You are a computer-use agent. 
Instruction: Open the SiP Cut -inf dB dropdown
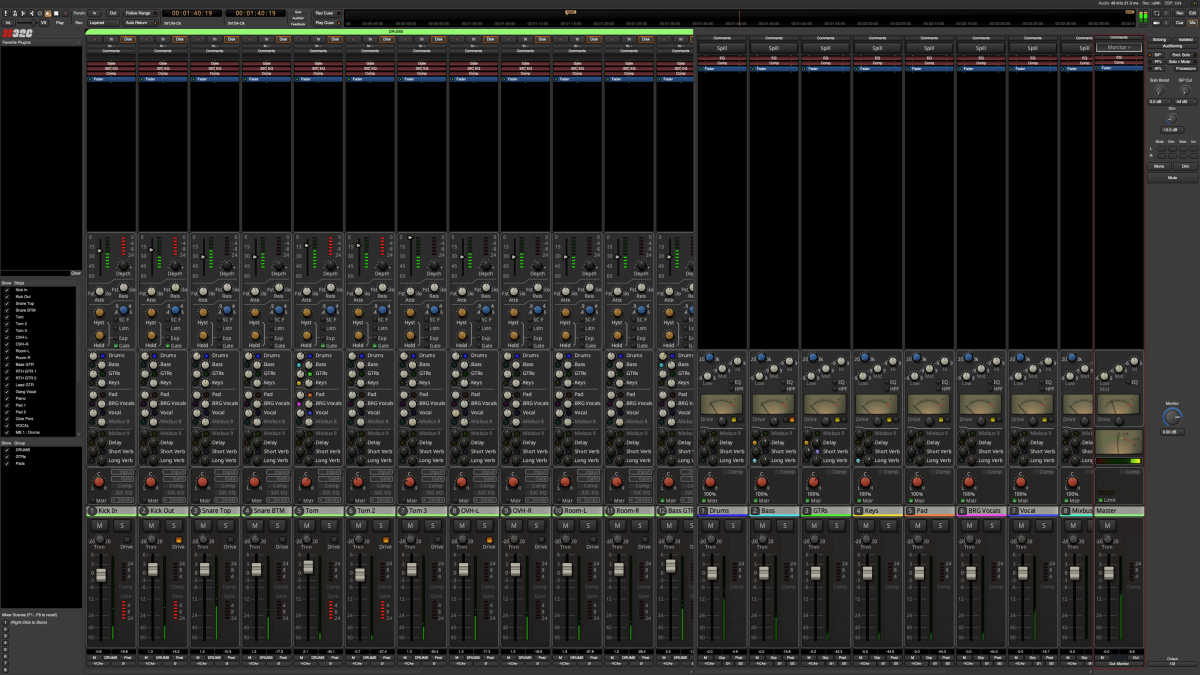(x=1185, y=102)
